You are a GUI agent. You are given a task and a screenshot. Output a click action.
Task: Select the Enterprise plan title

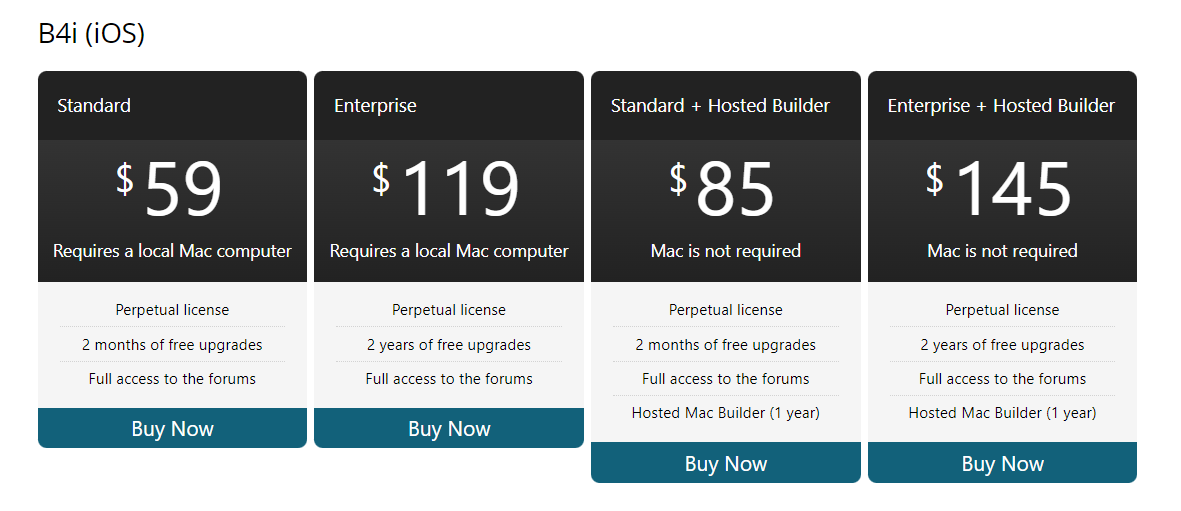click(375, 105)
